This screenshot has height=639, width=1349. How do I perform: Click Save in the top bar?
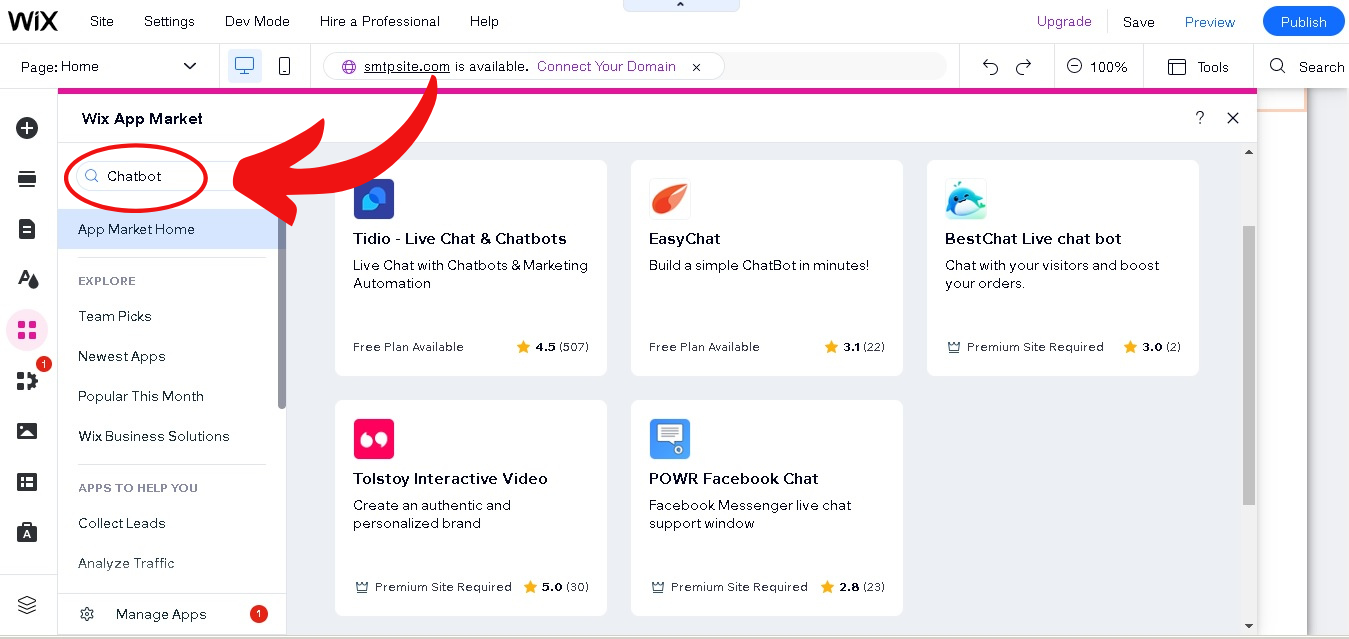(x=1138, y=22)
